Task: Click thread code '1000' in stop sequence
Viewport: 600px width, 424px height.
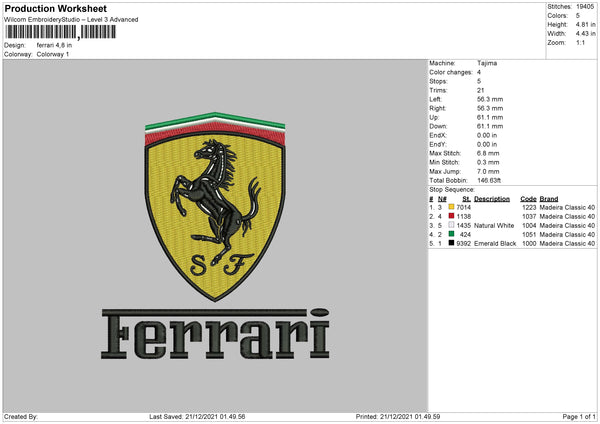Action: click(x=529, y=244)
